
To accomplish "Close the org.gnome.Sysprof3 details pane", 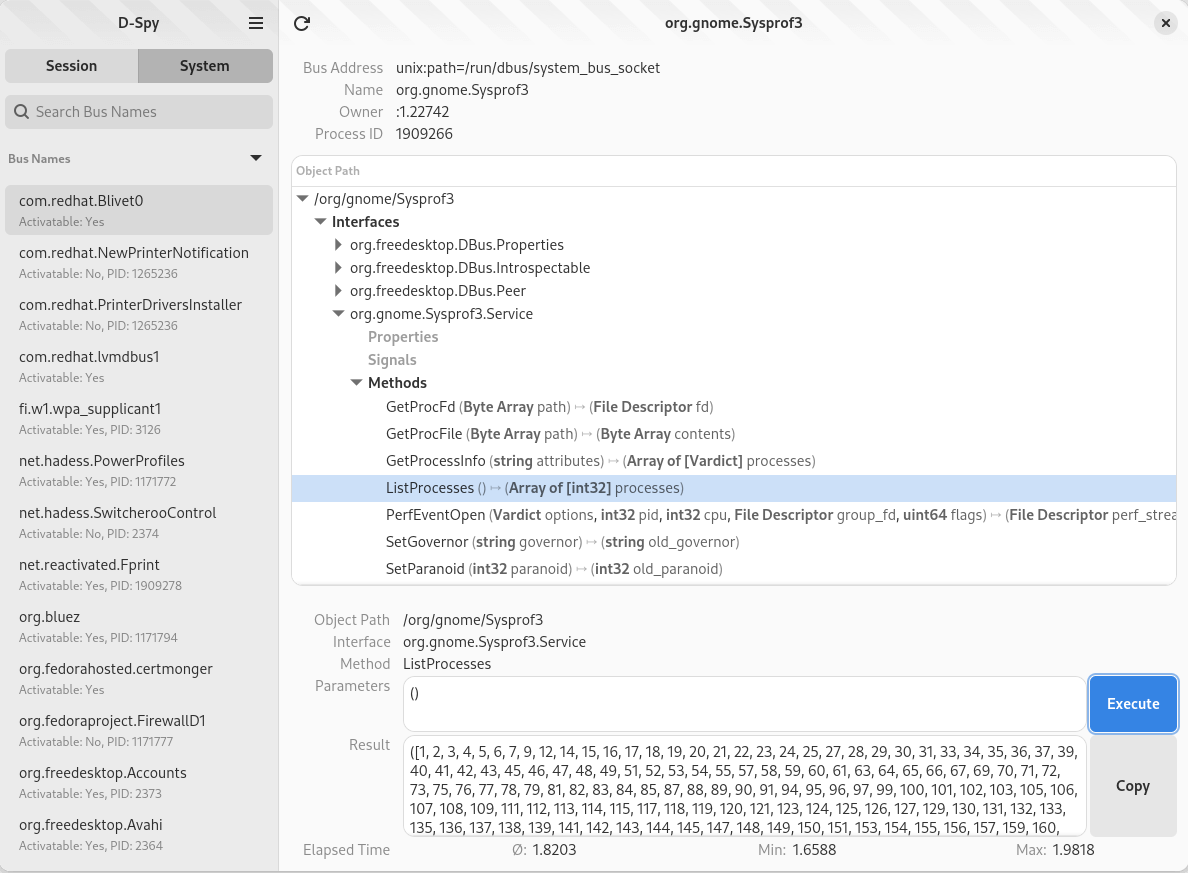I will point(1166,23).
